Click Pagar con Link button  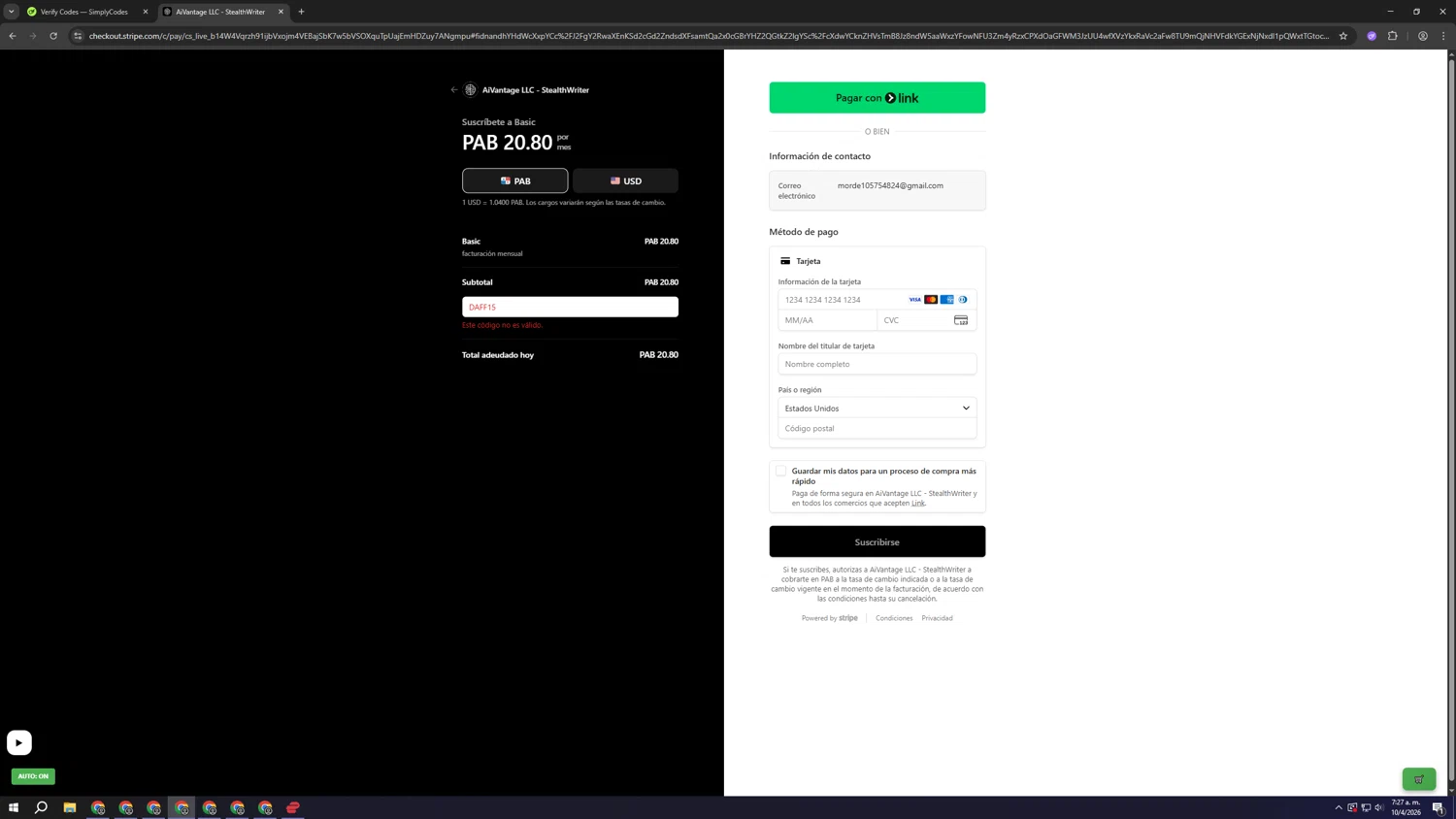click(x=877, y=98)
